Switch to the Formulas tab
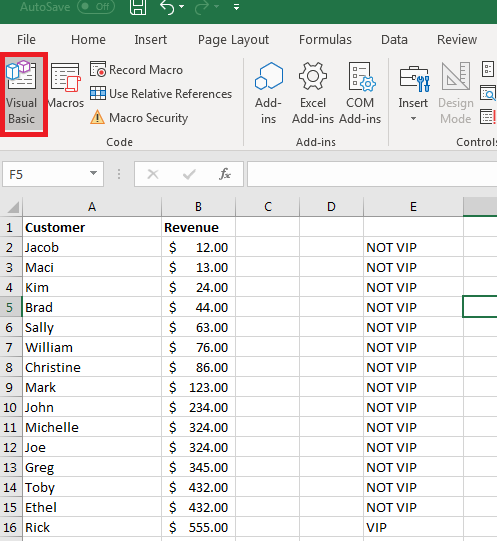Screen dimensions: 497x541 325,40
